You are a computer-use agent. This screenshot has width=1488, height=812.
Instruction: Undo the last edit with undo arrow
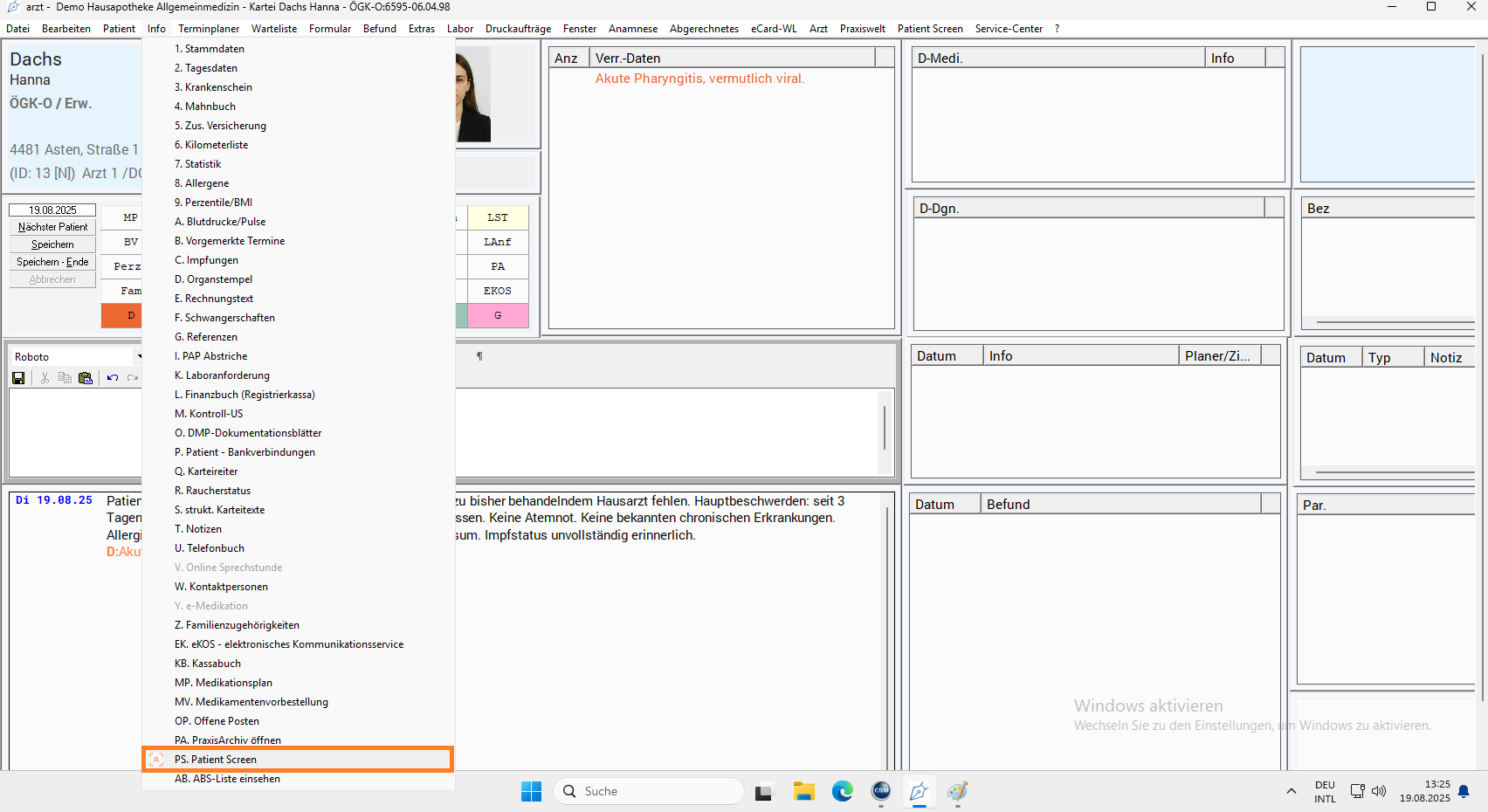[x=113, y=378]
